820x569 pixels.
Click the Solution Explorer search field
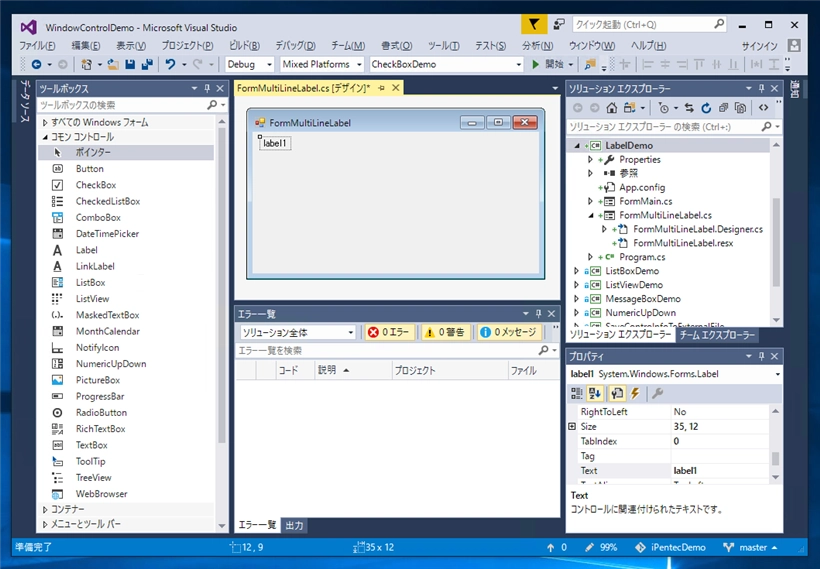[664, 127]
